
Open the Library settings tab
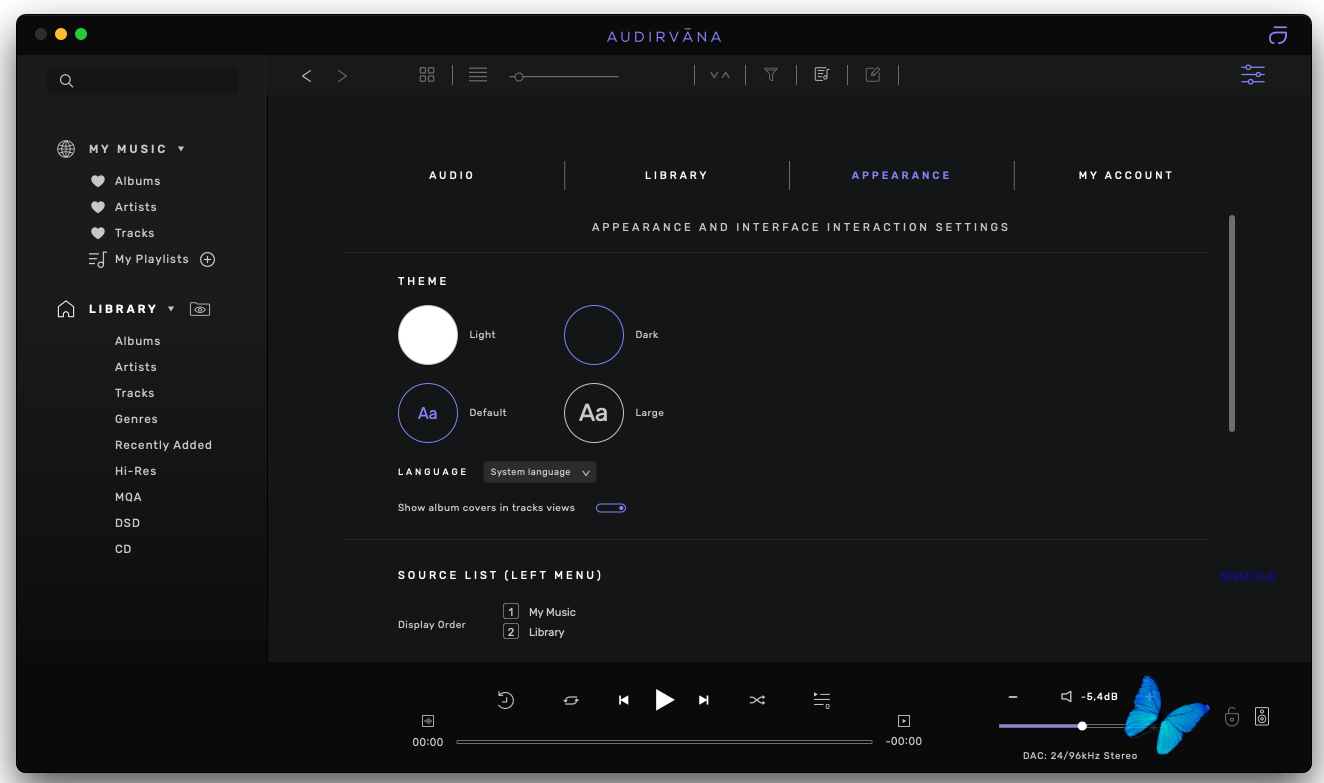coord(677,176)
